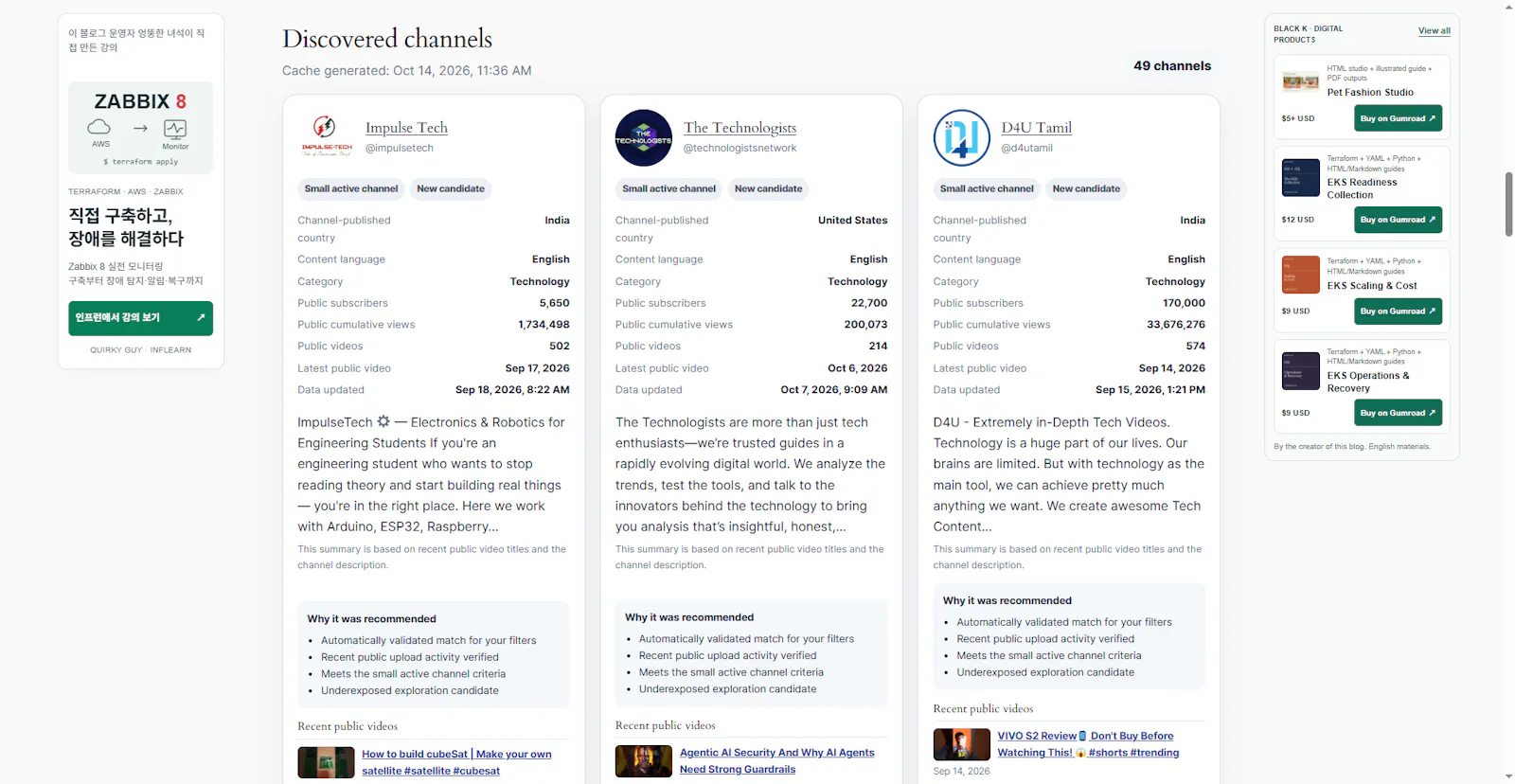Click the Cache generated timestamp text
Image resolution: width=1515 pixels, height=784 pixels.
[406, 71]
